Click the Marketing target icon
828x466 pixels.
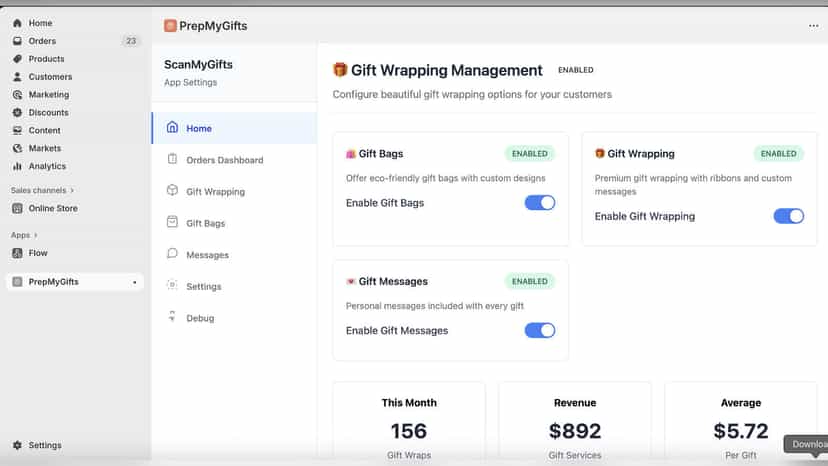[17, 95]
